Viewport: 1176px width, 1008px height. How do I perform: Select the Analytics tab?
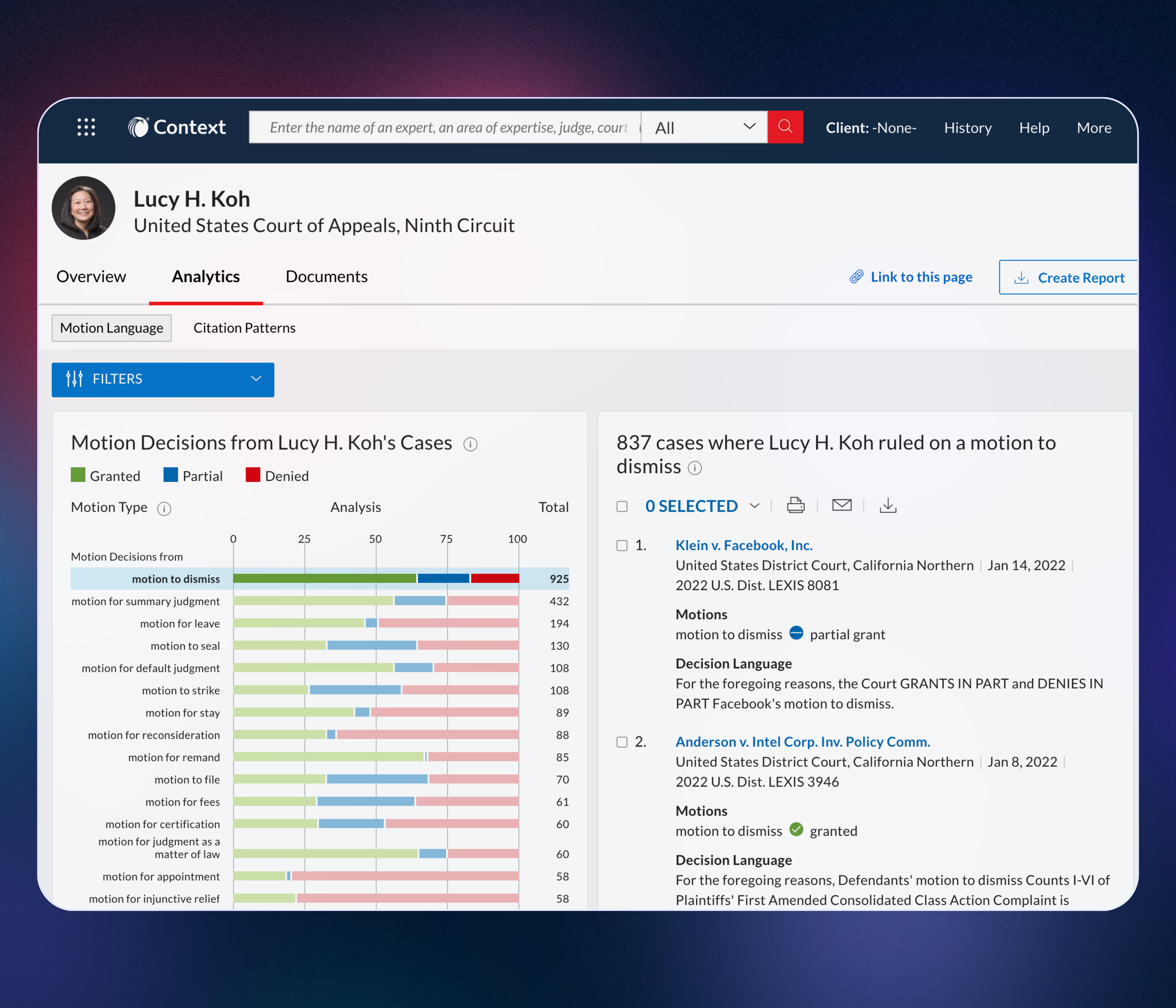(206, 277)
